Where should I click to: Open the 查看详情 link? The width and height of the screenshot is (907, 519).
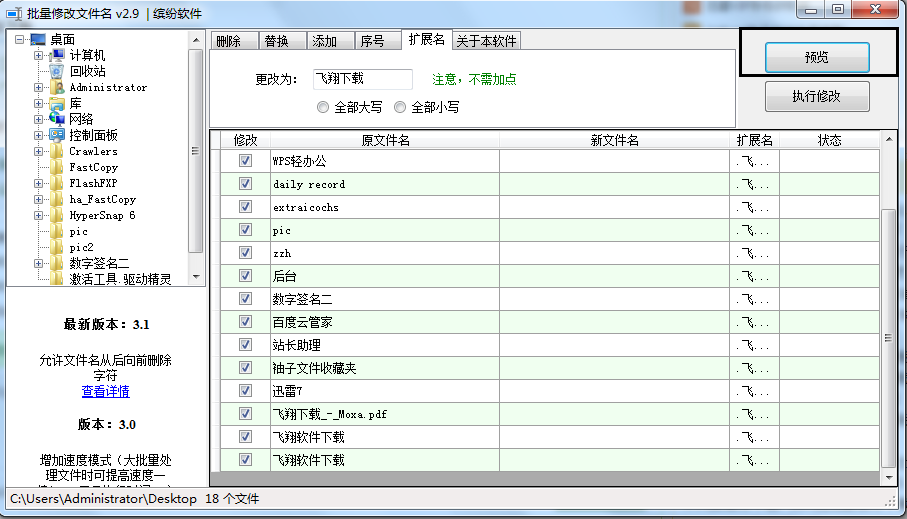(105, 391)
